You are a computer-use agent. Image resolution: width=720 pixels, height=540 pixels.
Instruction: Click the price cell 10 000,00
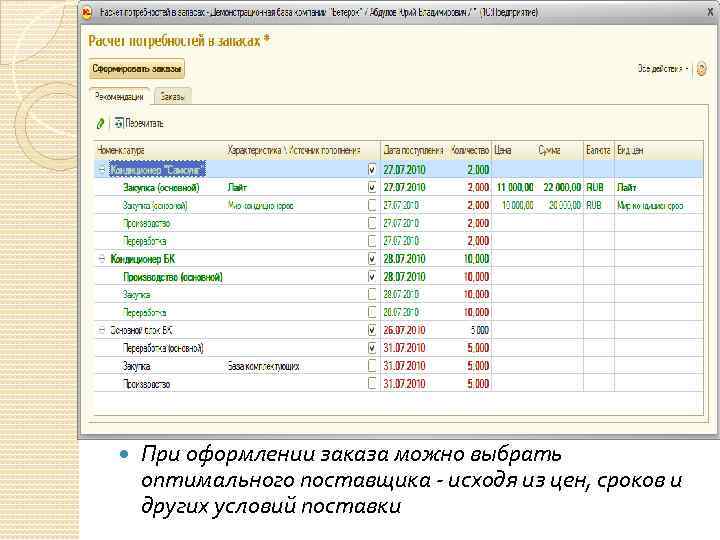tap(518, 205)
